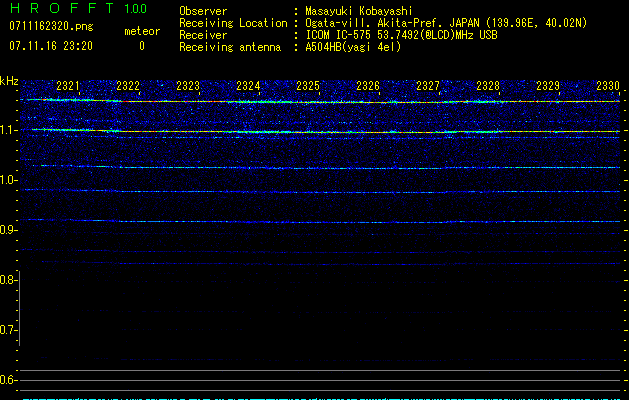Select observer name Masayuki Kobayashi

pos(357,11)
